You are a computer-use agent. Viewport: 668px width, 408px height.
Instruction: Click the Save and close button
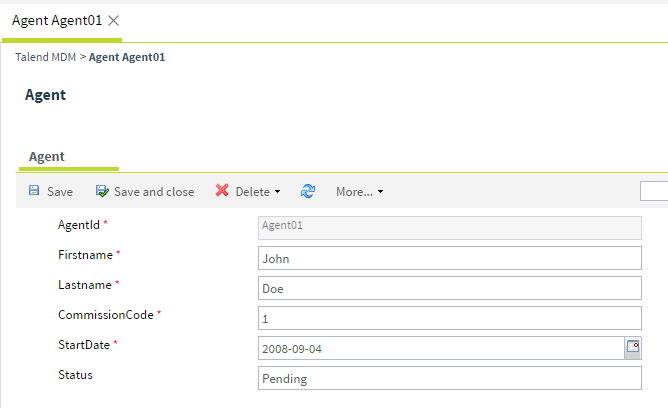[x=144, y=191]
